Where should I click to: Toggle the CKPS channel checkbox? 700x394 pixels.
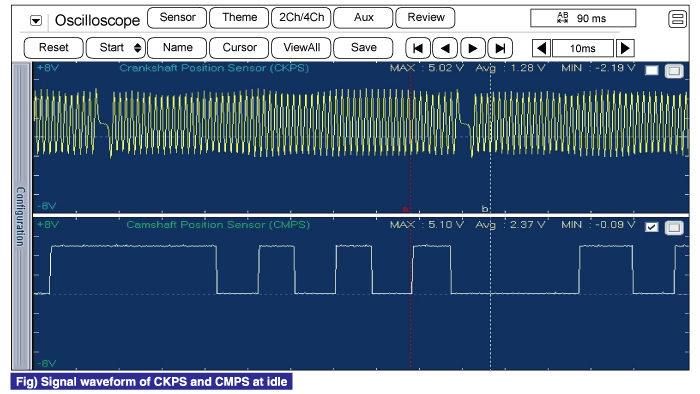[651, 71]
